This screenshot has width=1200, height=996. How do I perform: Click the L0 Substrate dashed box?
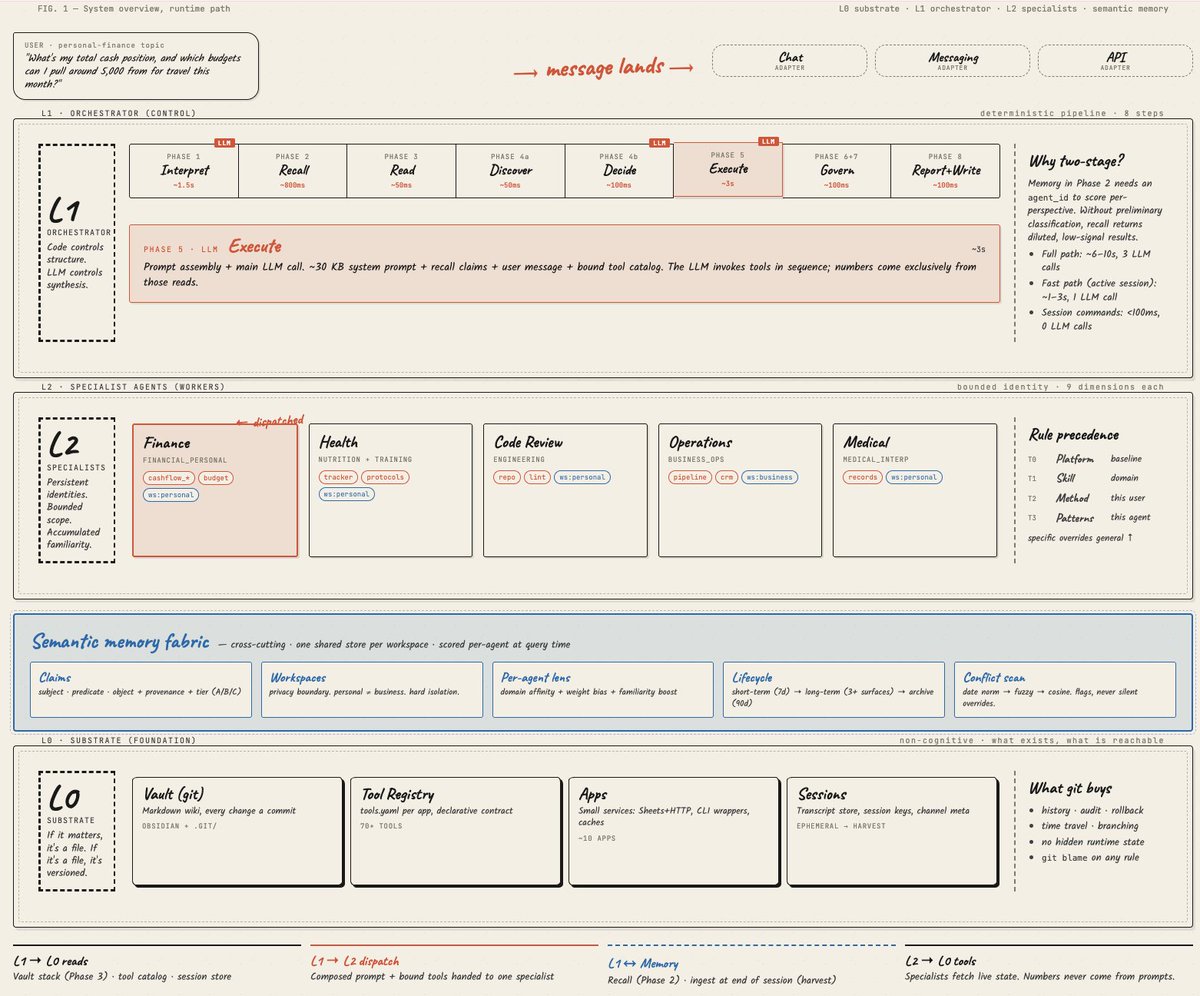(76, 829)
